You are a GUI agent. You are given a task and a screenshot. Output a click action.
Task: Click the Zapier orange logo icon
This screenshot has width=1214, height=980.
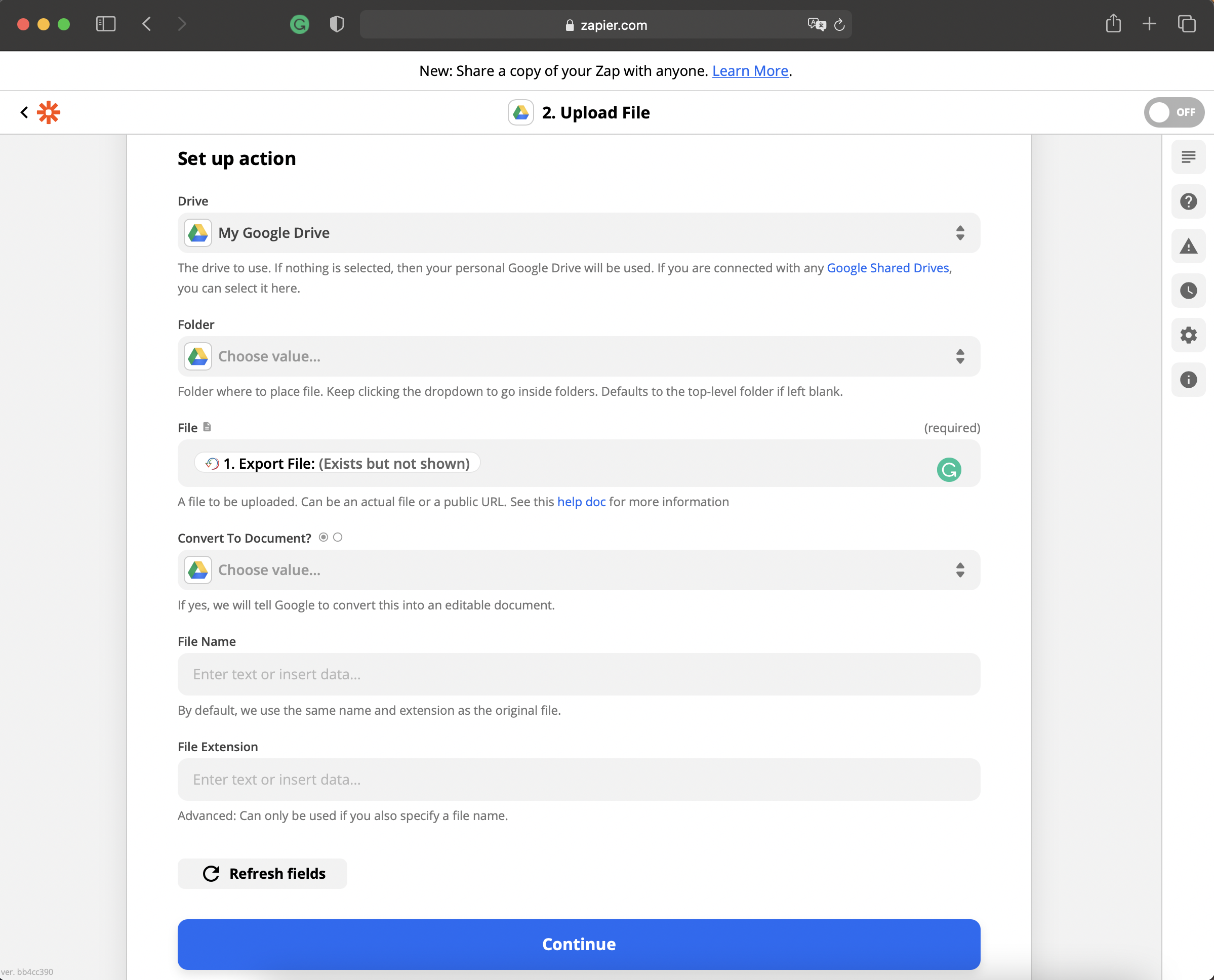click(49, 112)
